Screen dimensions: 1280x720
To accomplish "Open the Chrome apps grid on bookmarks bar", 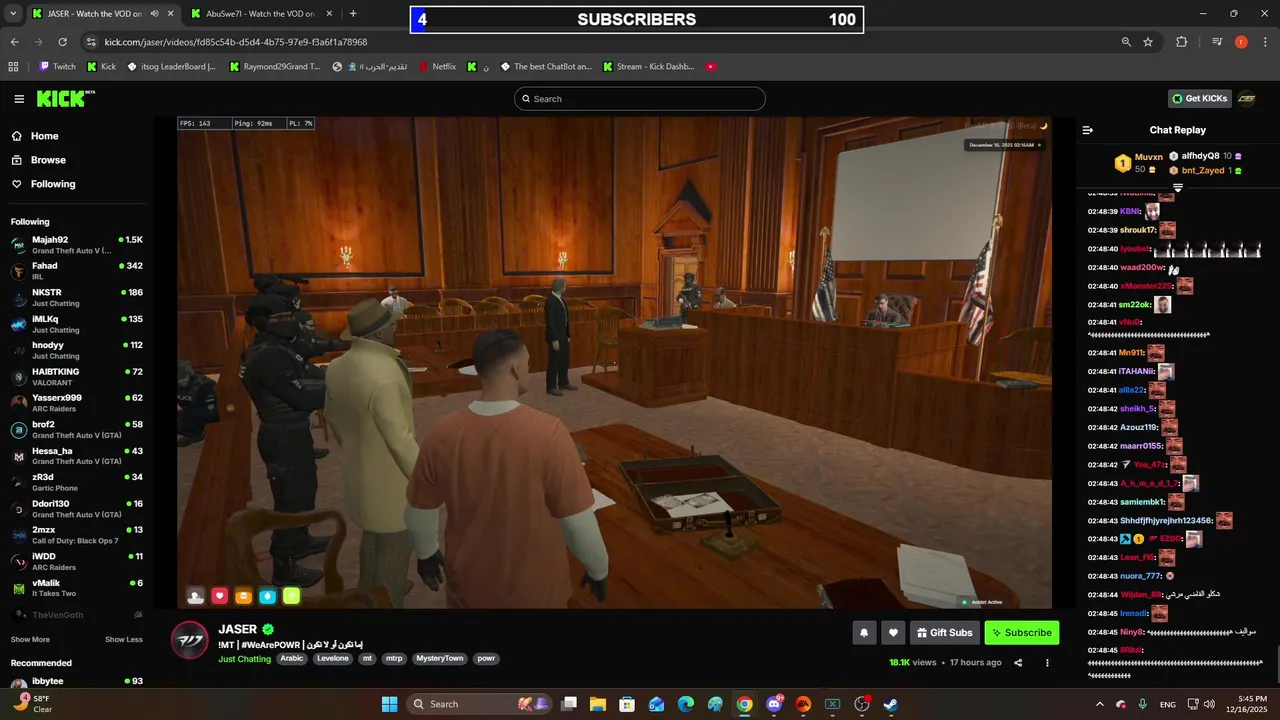I will pyautogui.click(x=13, y=67).
